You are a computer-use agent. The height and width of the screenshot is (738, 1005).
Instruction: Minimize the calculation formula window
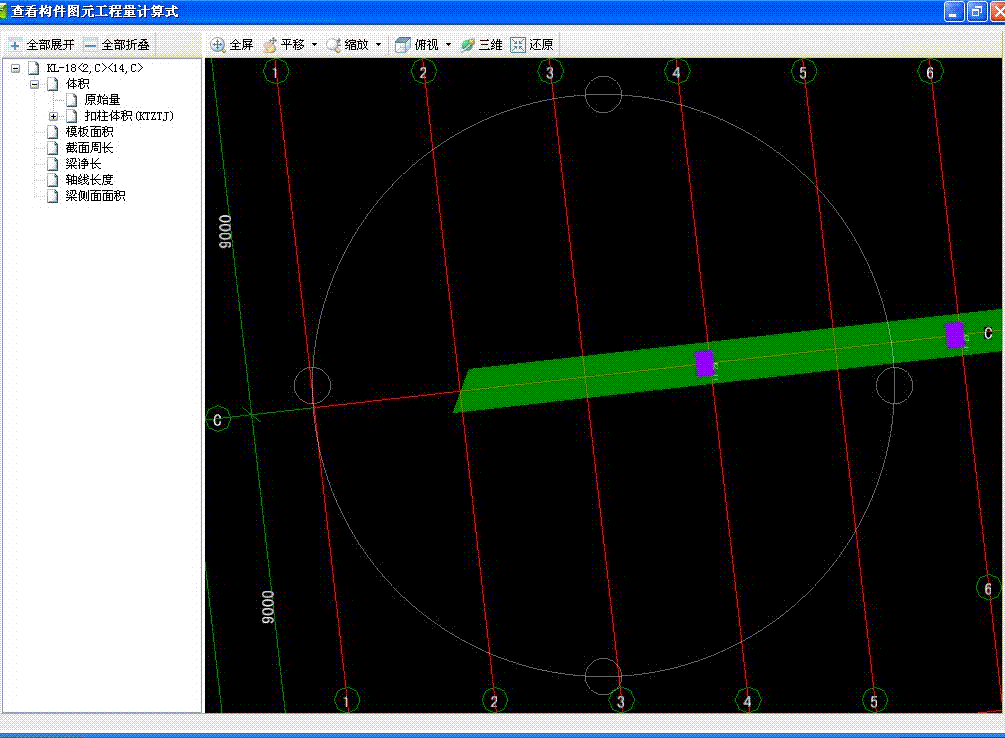[954, 11]
